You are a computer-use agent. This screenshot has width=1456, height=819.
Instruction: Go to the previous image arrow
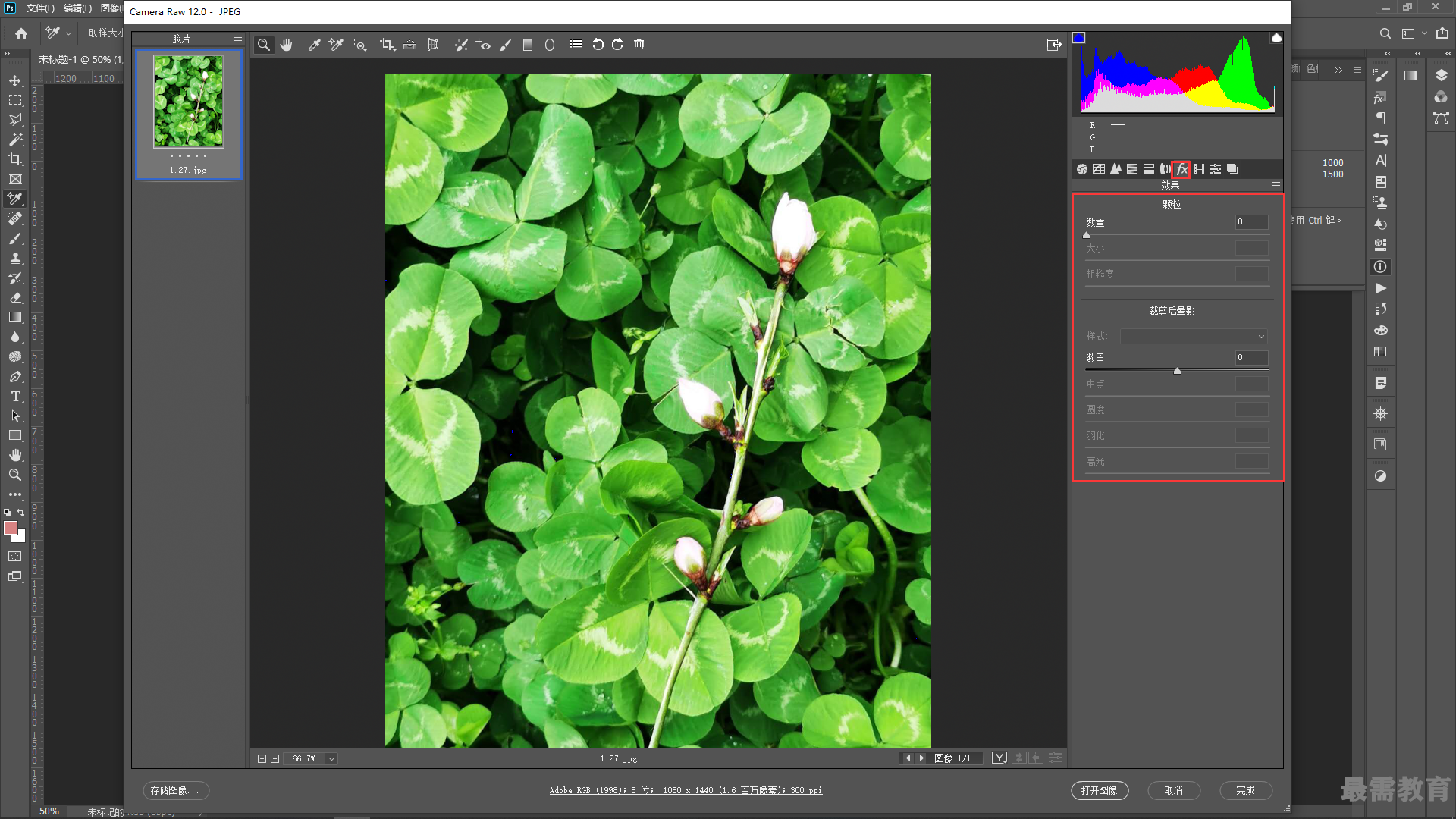point(908,758)
